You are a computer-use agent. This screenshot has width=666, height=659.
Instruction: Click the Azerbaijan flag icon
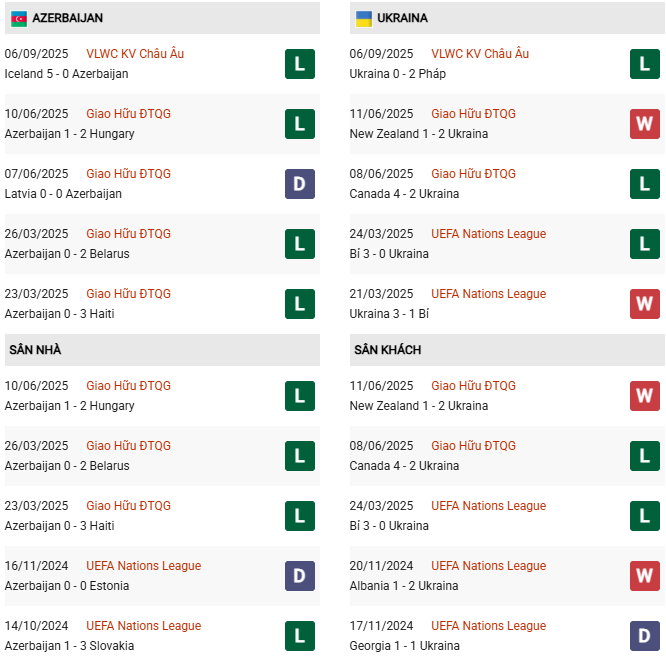[19, 18]
